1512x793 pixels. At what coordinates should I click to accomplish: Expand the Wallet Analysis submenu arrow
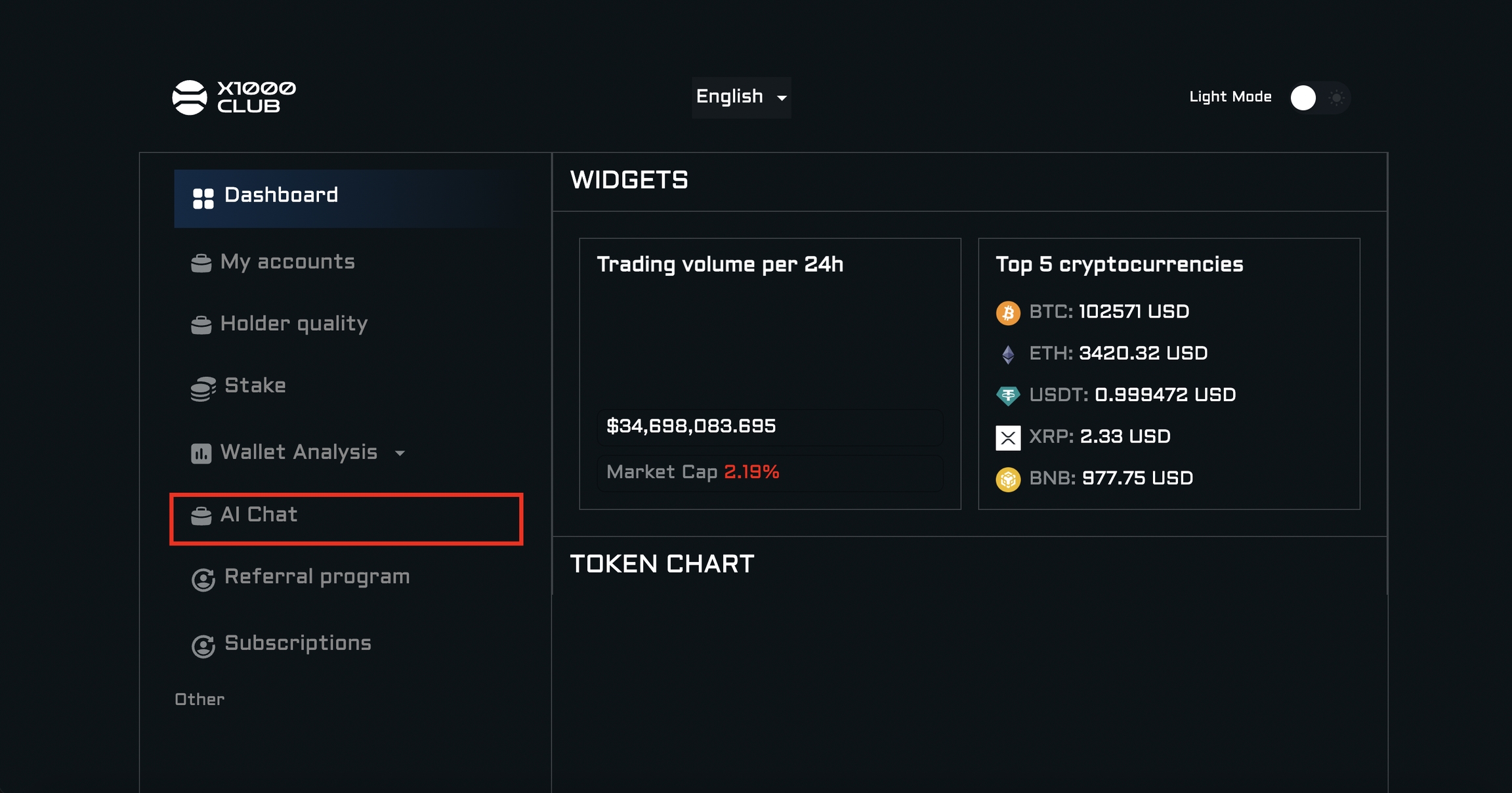pos(400,453)
